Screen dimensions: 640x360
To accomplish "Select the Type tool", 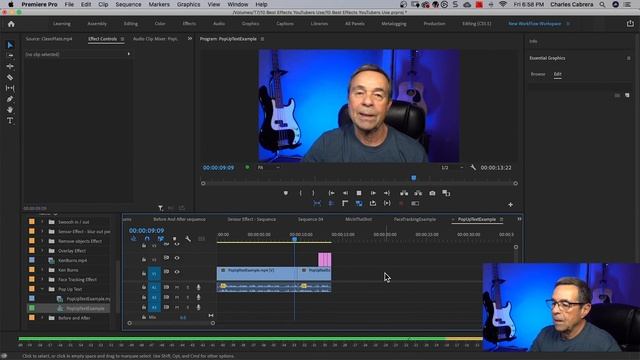I will pyautogui.click(x=10, y=121).
